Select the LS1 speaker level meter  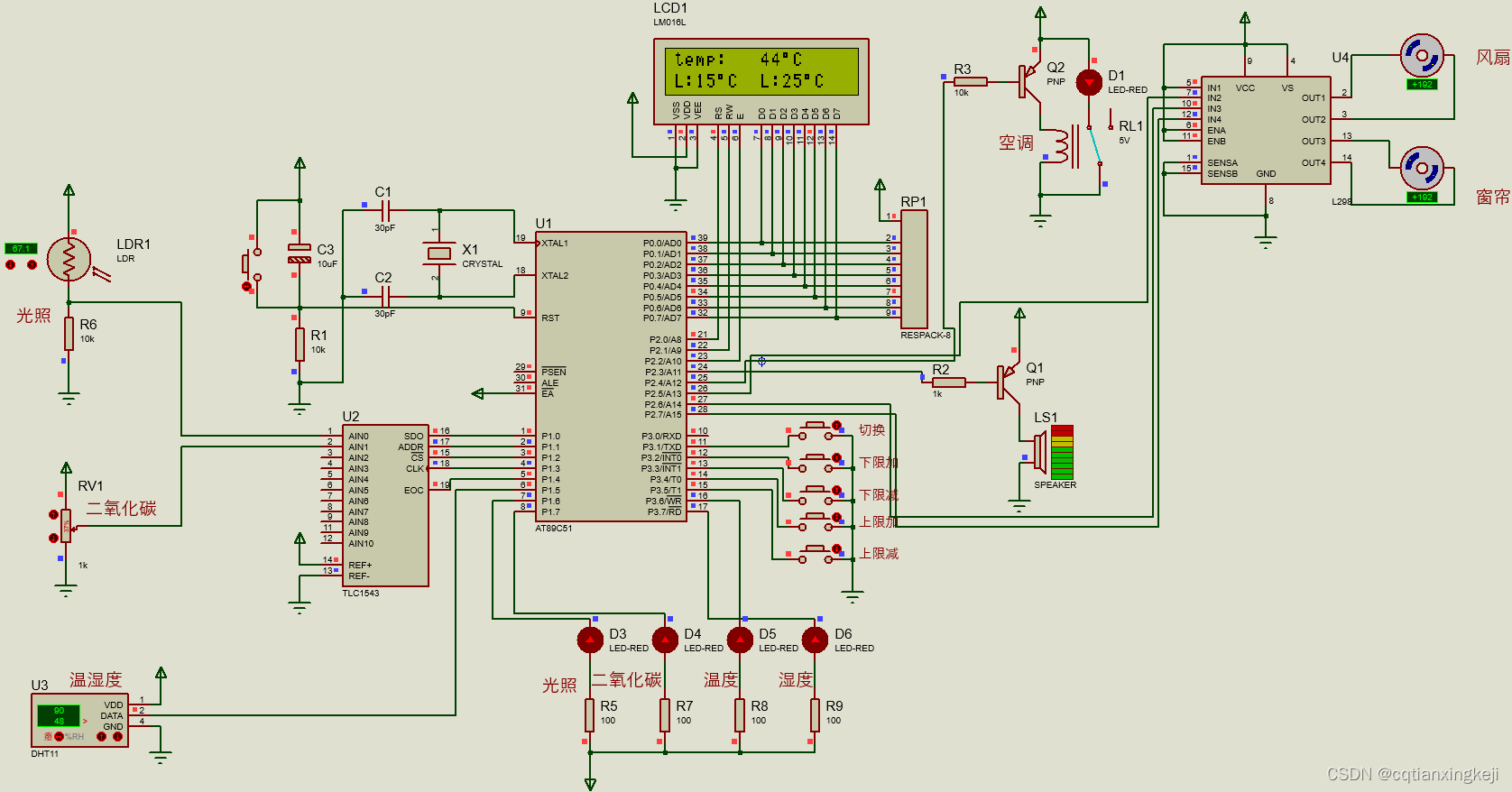[1062, 453]
